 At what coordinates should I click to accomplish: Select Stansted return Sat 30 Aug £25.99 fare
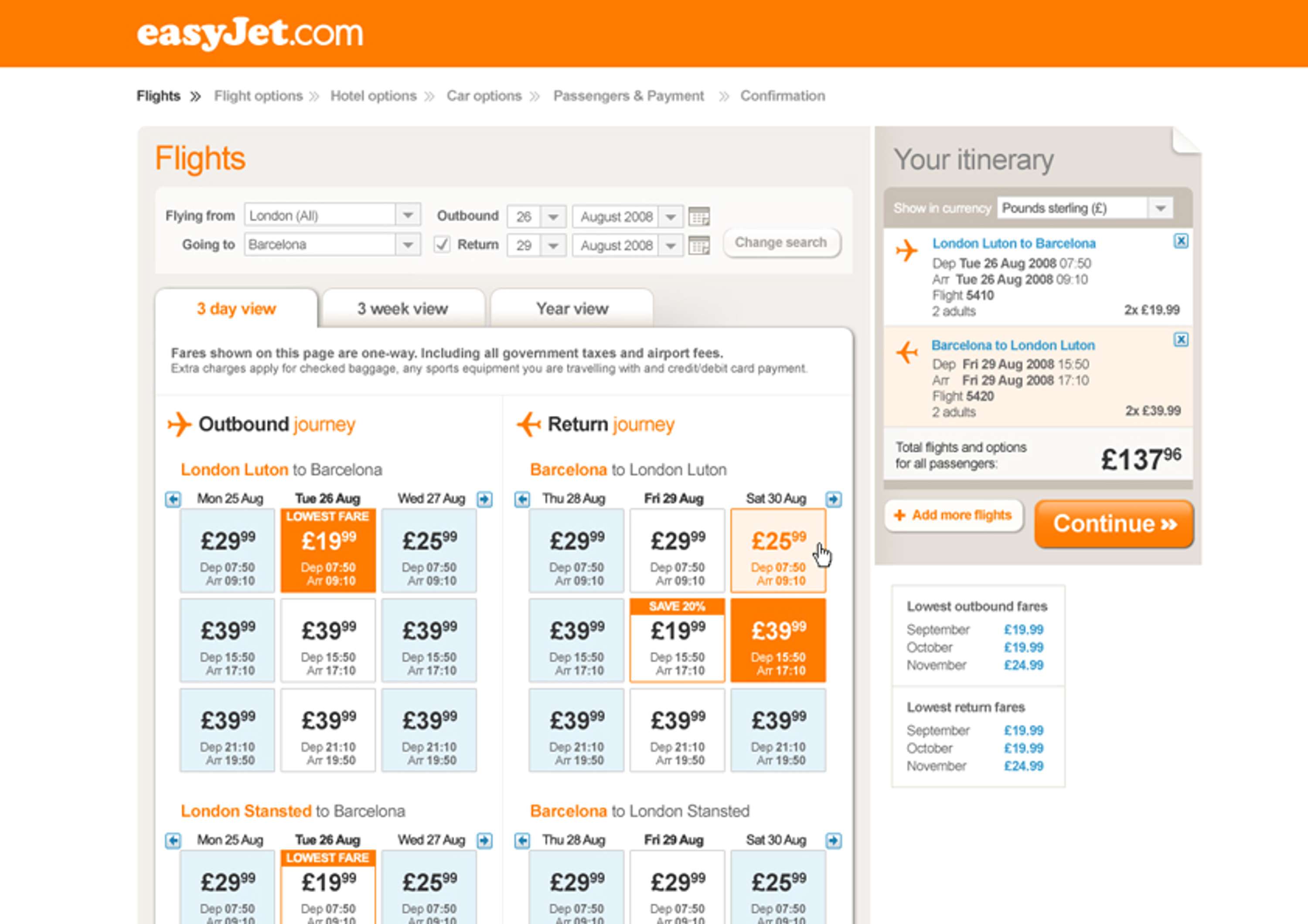point(778,887)
